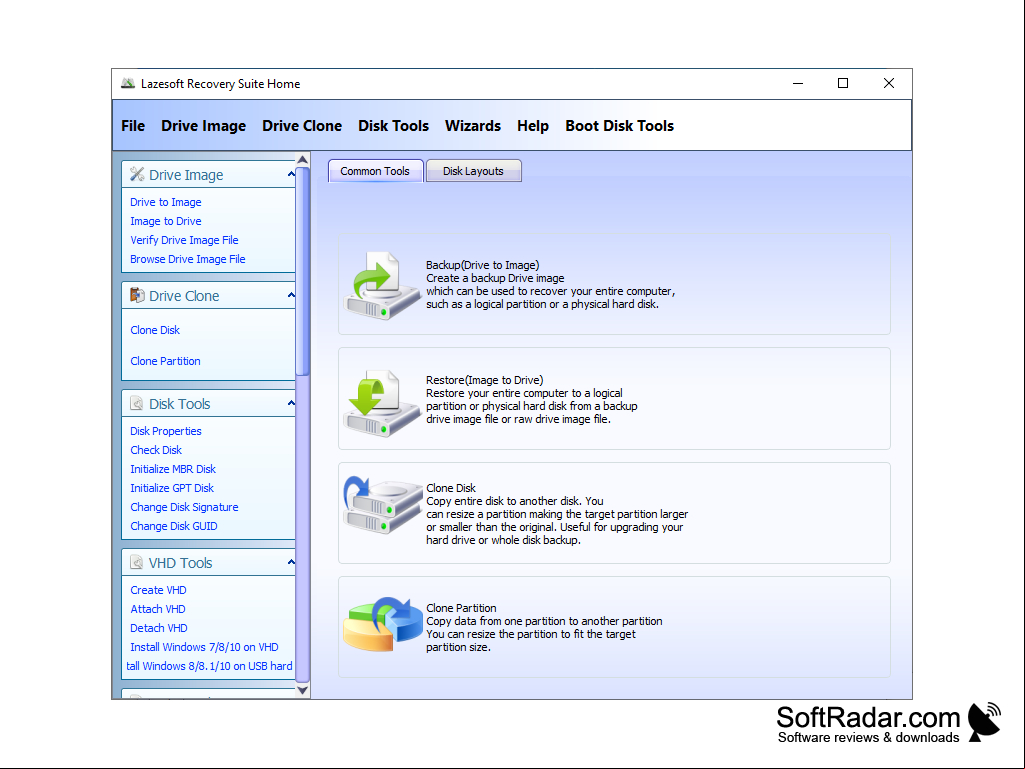Screen dimensions: 1025x769
Task: Click the Restore(Image to Drive) description text
Action: pyautogui.click(x=531, y=400)
